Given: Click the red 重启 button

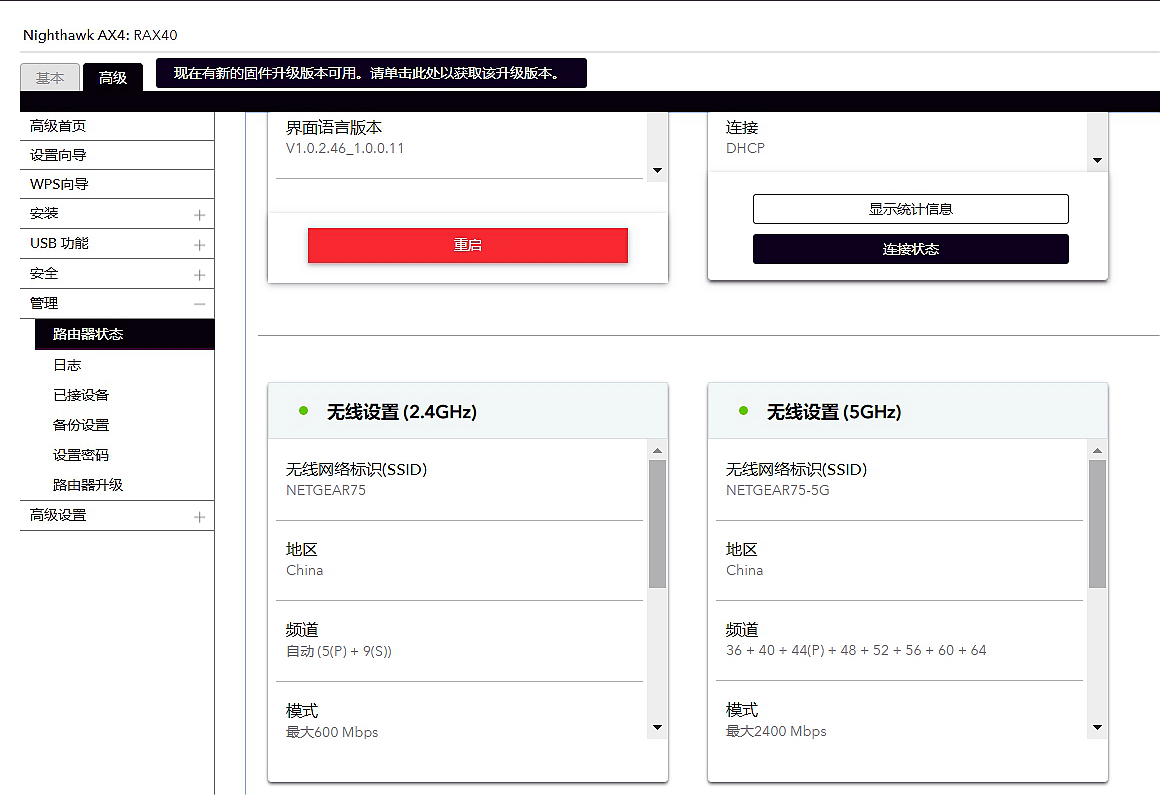Looking at the screenshot, I should 467,245.
